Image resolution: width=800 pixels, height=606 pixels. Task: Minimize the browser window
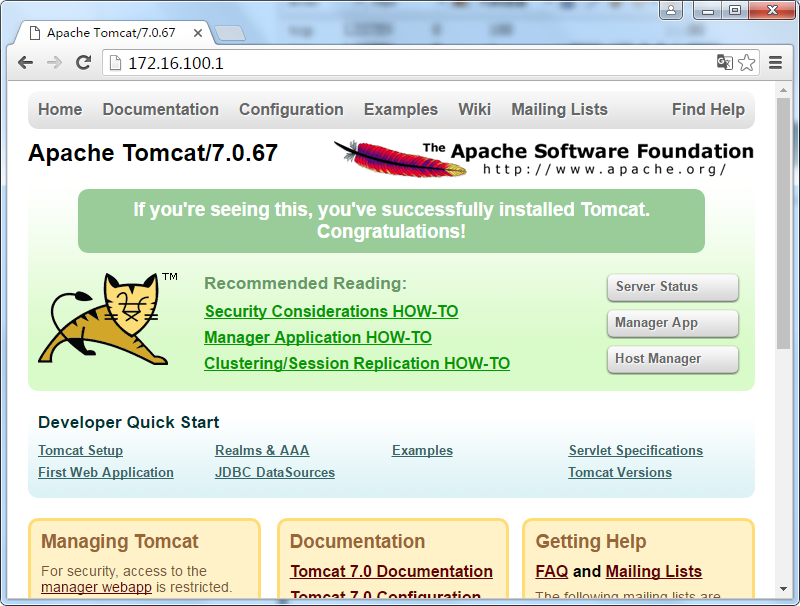[708, 10]
